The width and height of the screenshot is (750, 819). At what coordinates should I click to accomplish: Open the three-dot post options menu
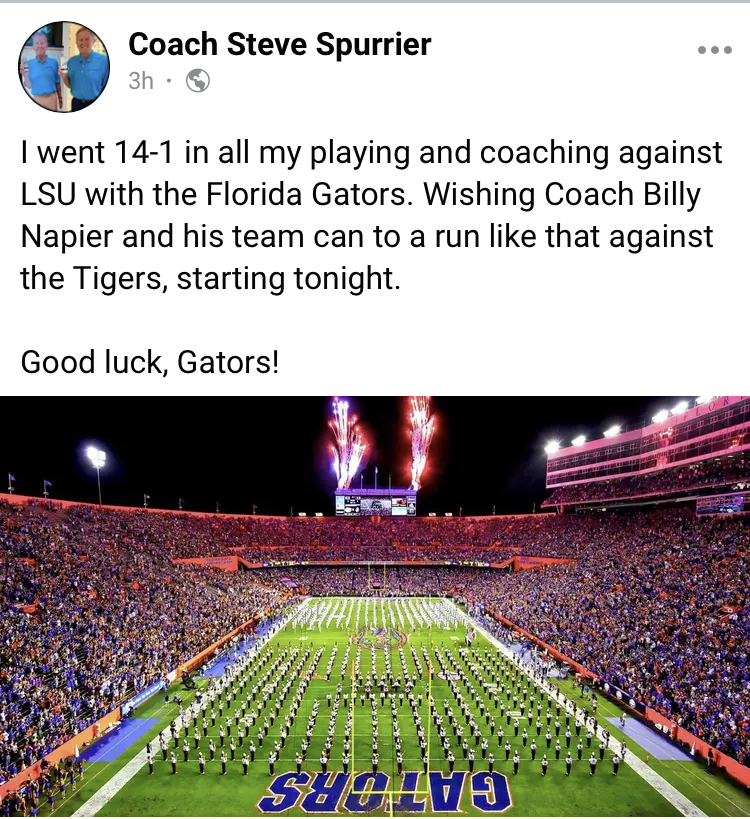[714, 50]
